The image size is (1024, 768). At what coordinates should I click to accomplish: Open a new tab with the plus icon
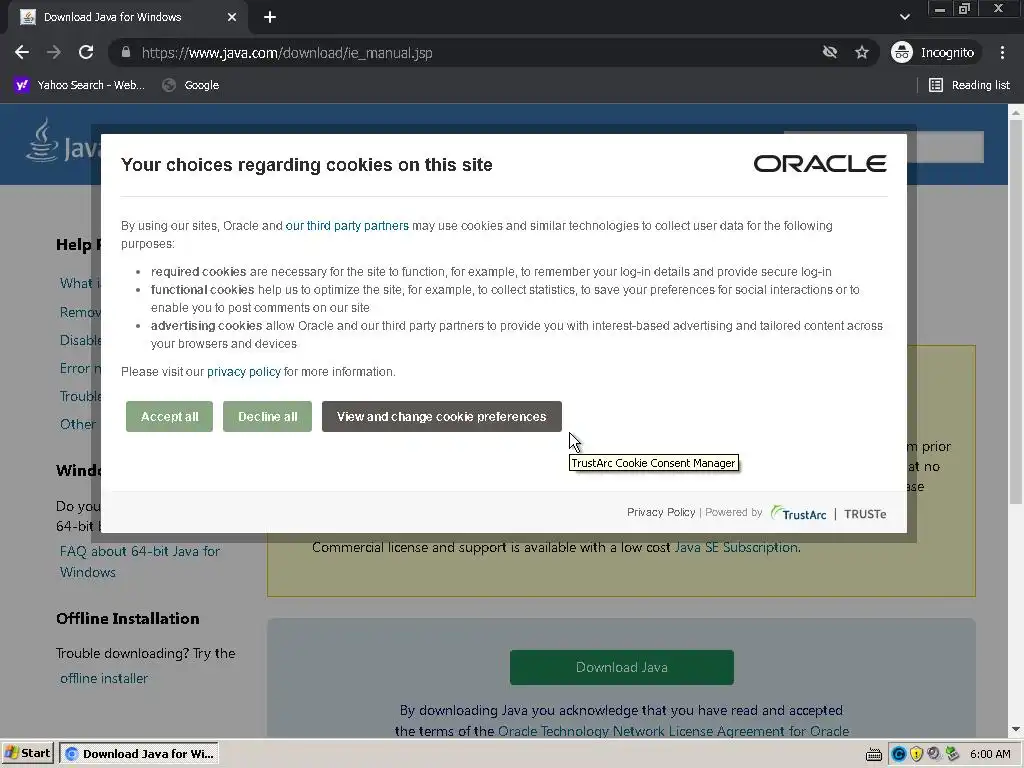(270, 17)
